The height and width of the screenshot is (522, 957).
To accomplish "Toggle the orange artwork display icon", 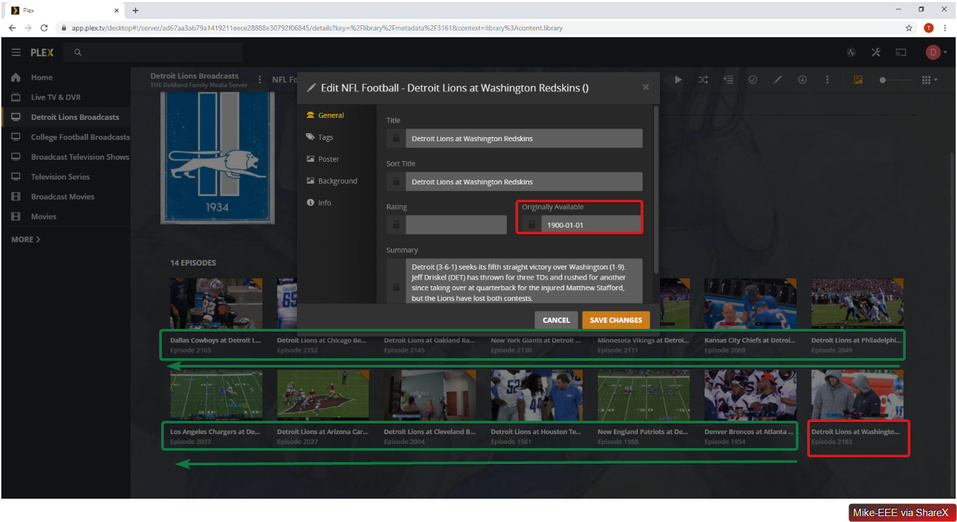I will point(858,79).
